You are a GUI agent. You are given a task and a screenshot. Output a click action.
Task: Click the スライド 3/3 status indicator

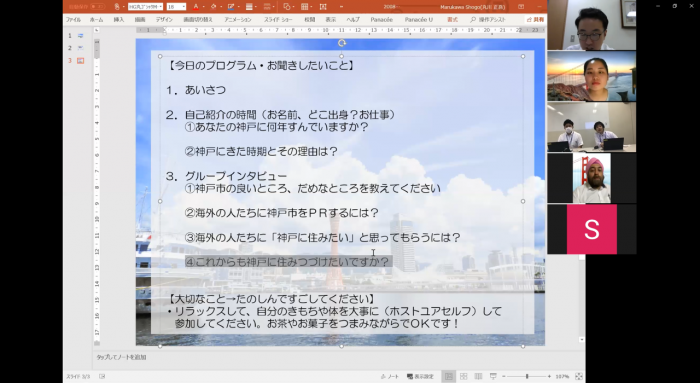pyautogui.click(x=78, y=377)
